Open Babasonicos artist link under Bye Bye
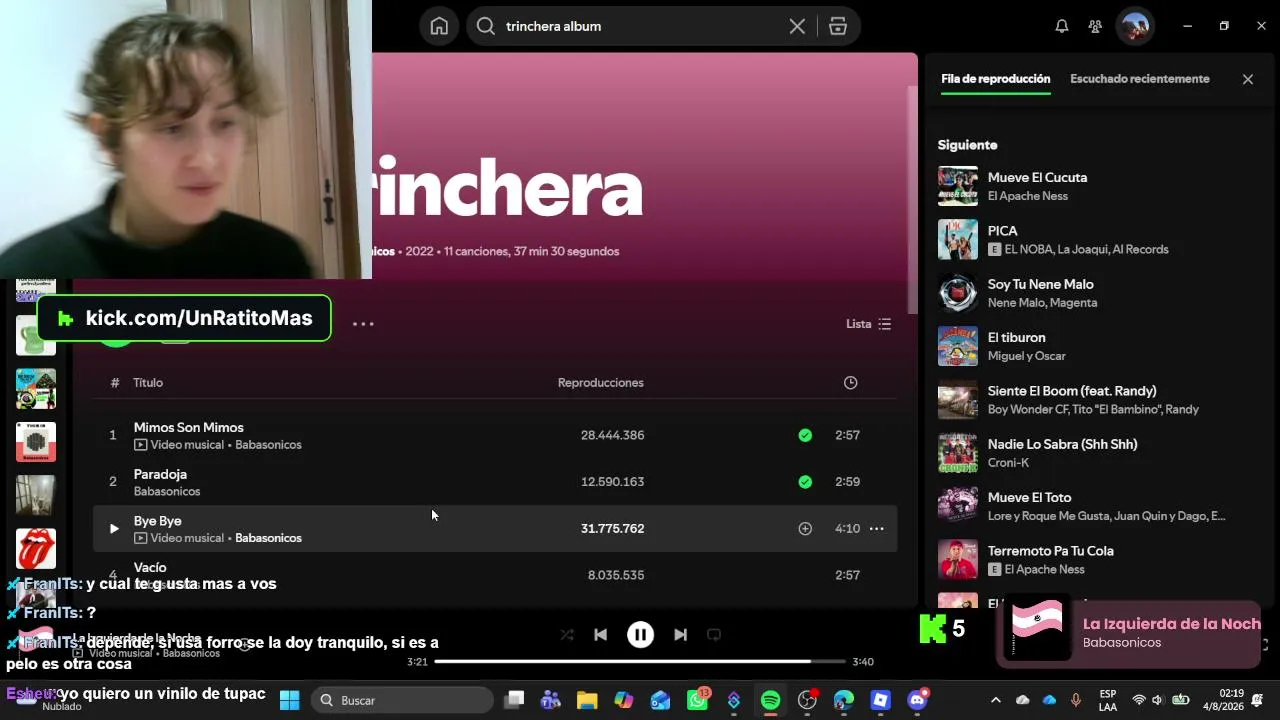The width and height of the screenshot is (1280, 720). [268, 538]
